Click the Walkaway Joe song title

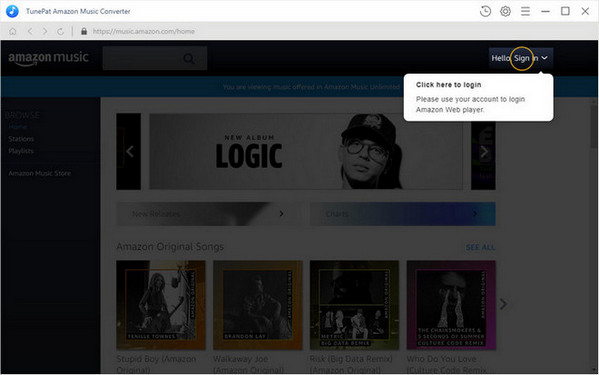click(248, 364)
